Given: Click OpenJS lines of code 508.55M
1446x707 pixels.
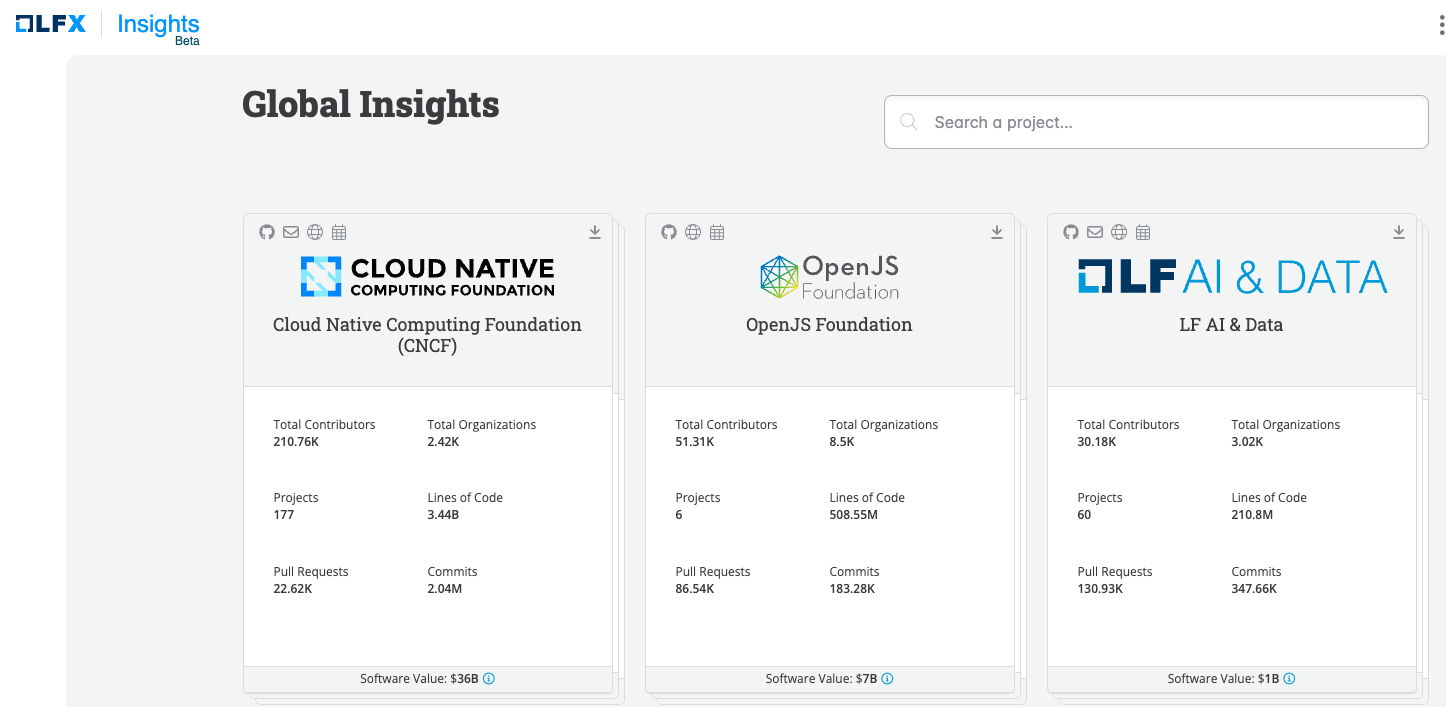Looking at the screenshot, I should tap(853, 515).
